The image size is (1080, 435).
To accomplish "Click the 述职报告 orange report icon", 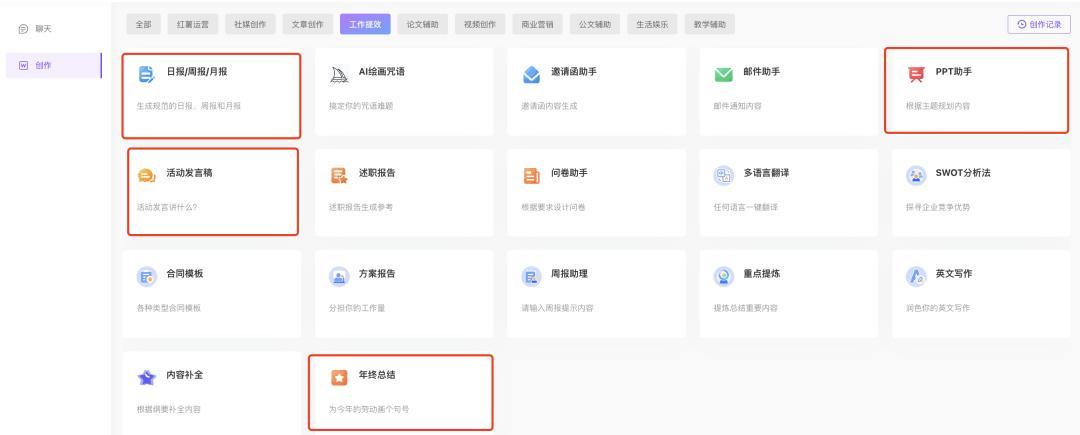I will point(339,176).
